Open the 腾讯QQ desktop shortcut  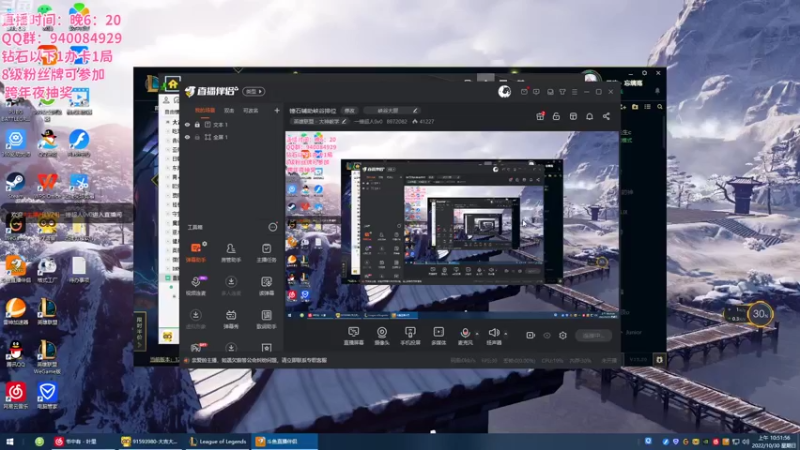pos(16,354)
